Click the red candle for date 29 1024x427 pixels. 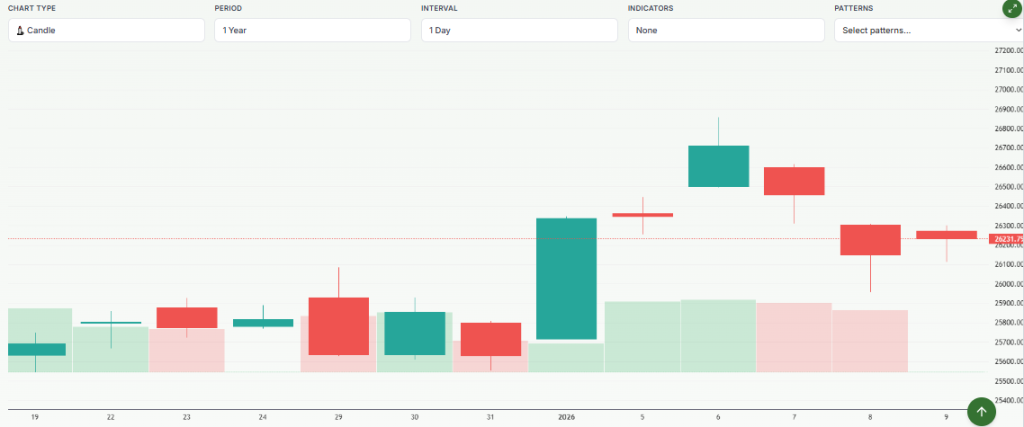point(338,326)
